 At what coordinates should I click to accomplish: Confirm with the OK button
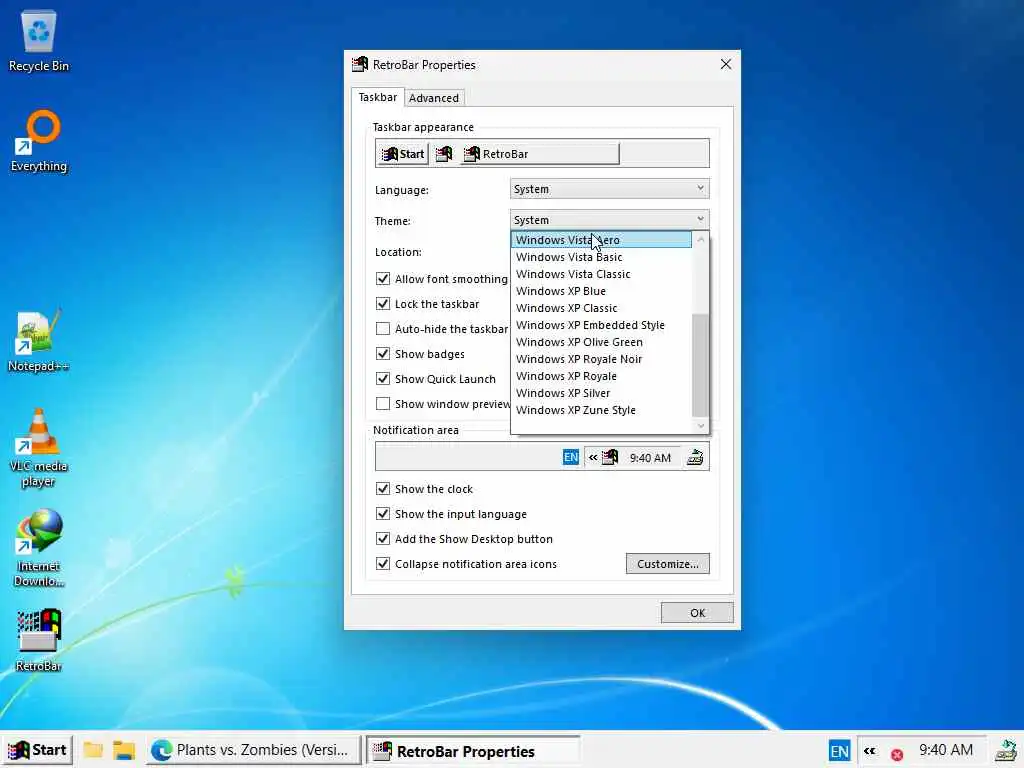pyautogui.click(x=697, y=613)
